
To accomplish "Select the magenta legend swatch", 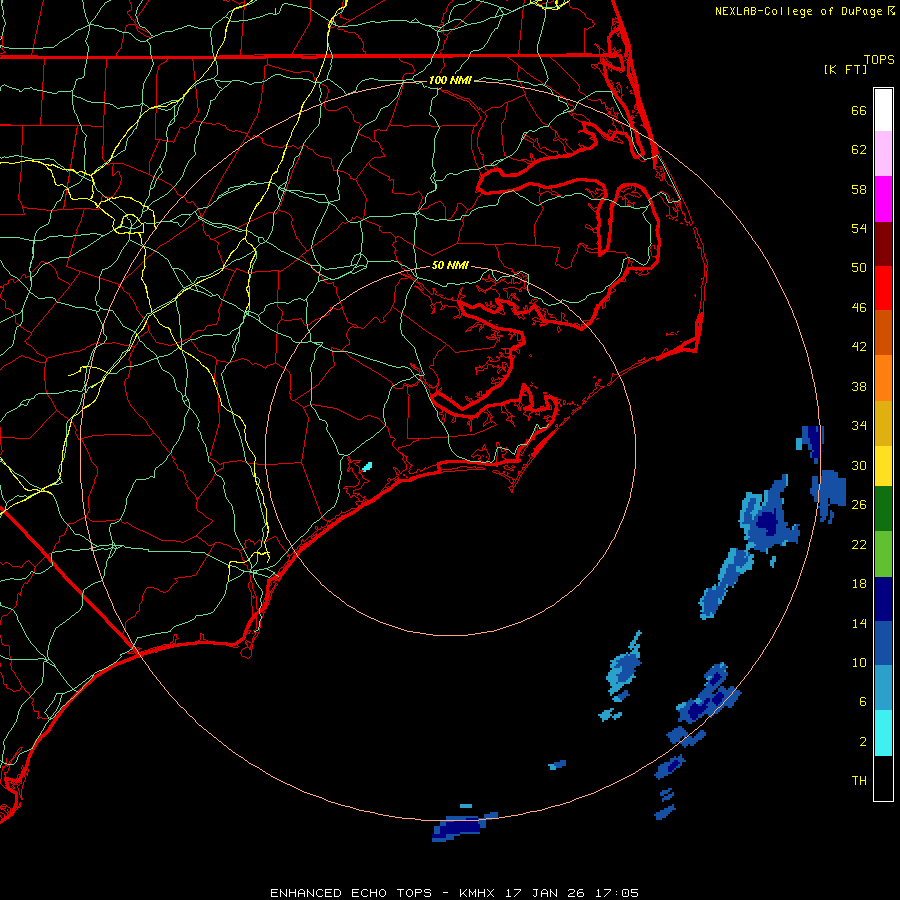I will point(883,199).
